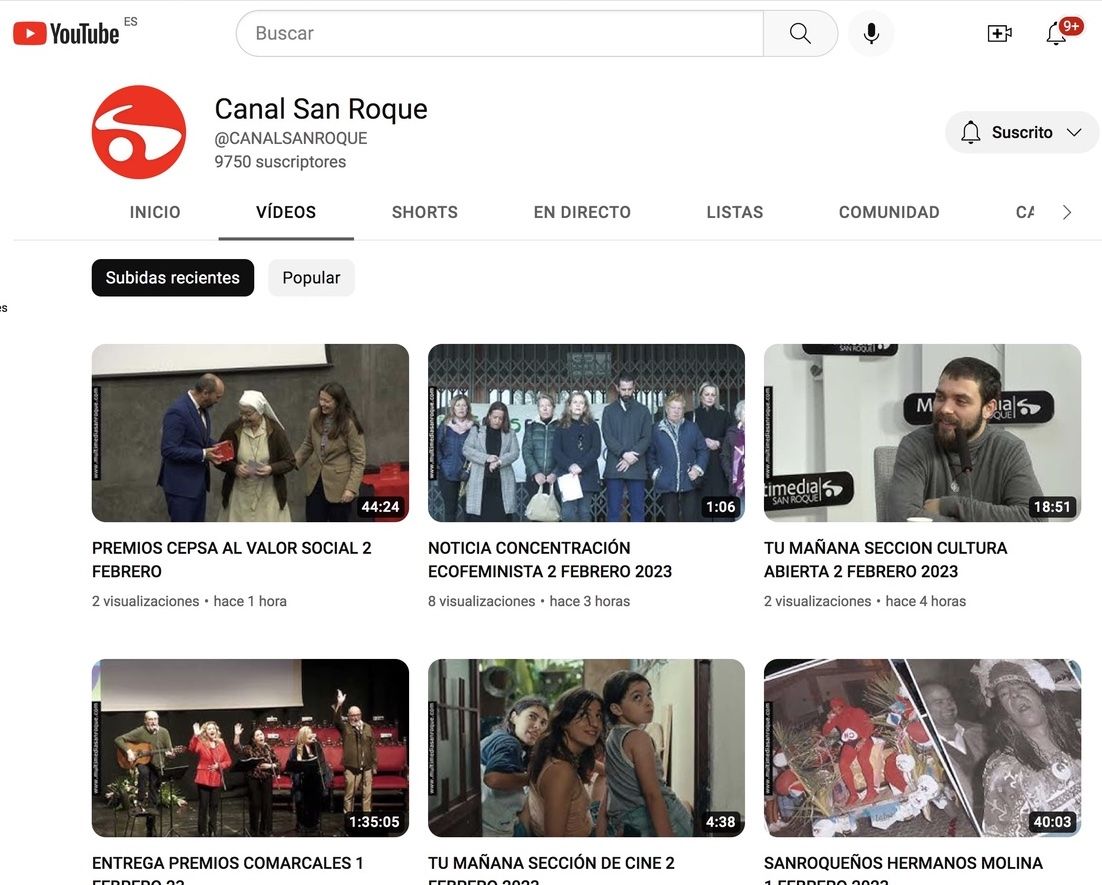Open NOTICIA CONCENTRACIÓN ECOFEMINISTA video title
1102x885 pixels.
(x=550, y=559)
